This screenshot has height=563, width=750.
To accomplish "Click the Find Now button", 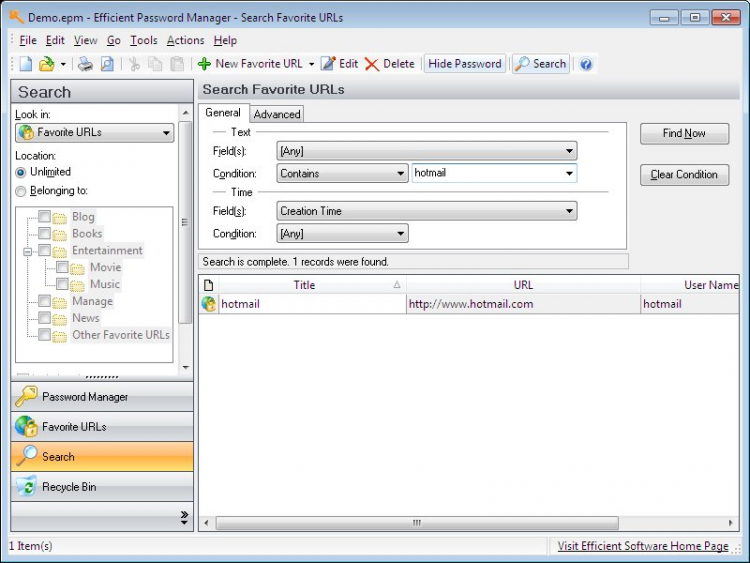I will [x=684, y=133].
